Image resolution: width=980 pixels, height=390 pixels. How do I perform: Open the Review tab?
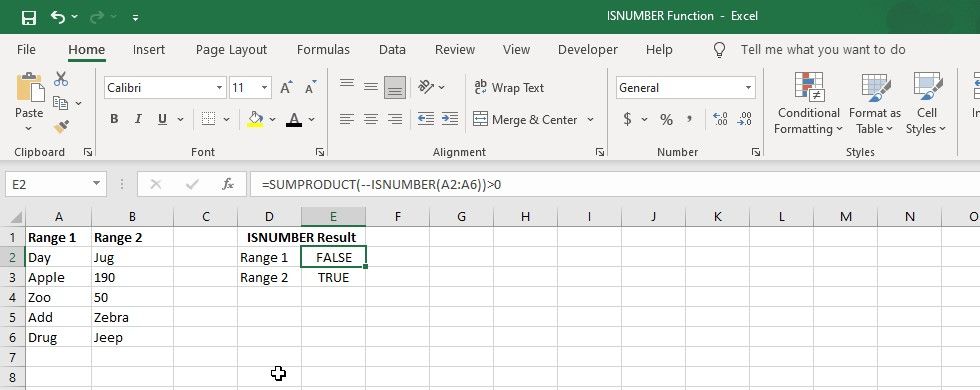point(455,49)
